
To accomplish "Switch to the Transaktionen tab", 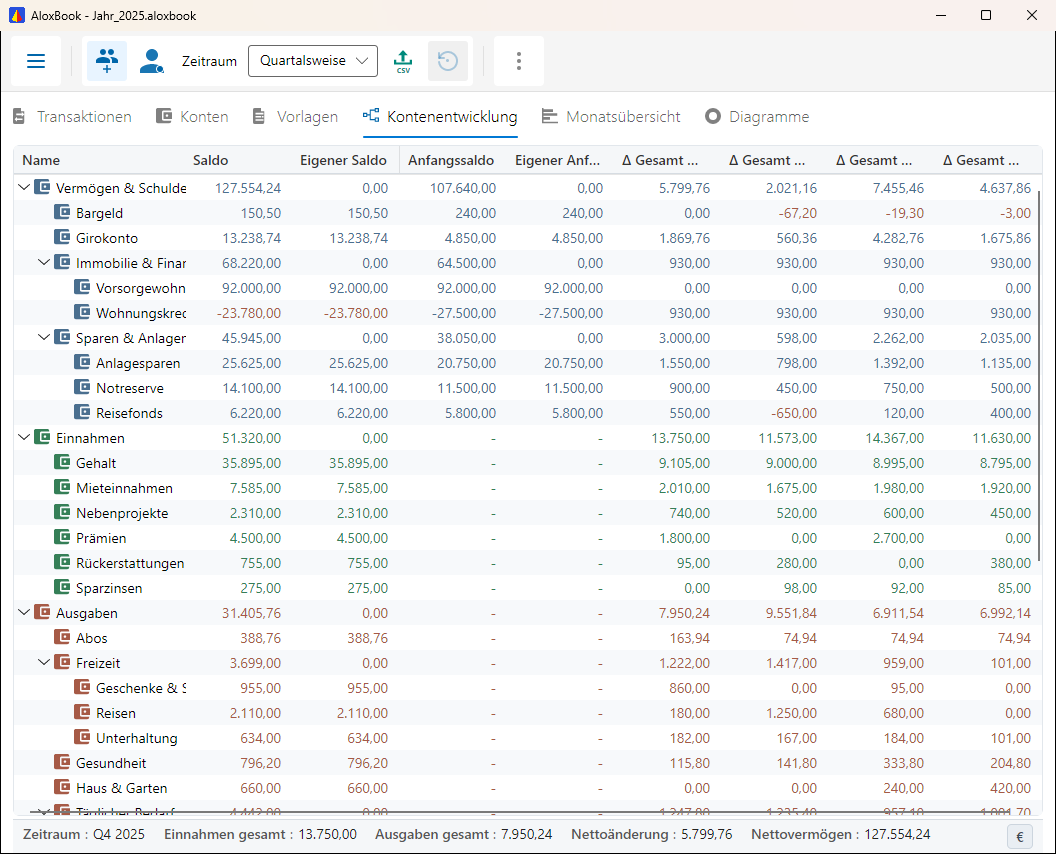I will point(72,117).
